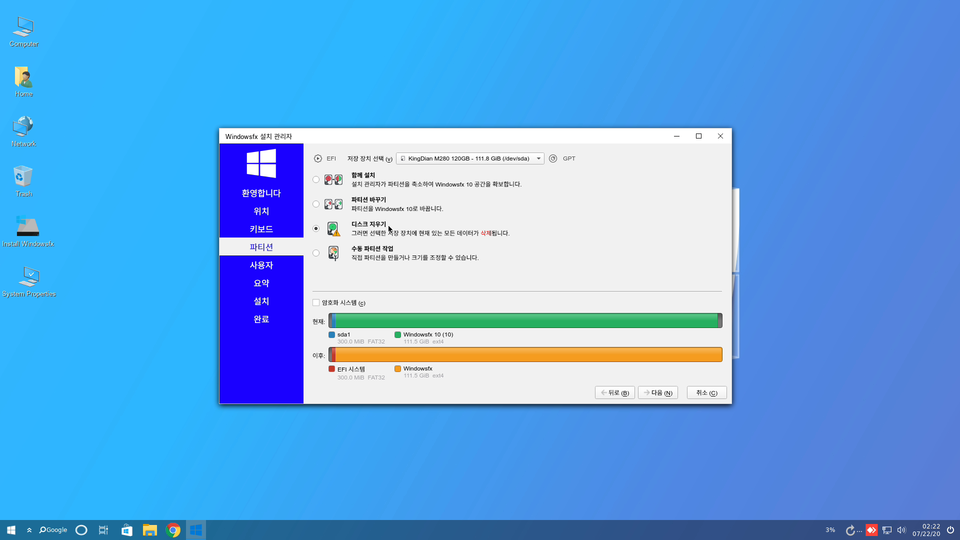
Task: Select the 파티션 바꾸기 radio option
Action: click(316, 204)
